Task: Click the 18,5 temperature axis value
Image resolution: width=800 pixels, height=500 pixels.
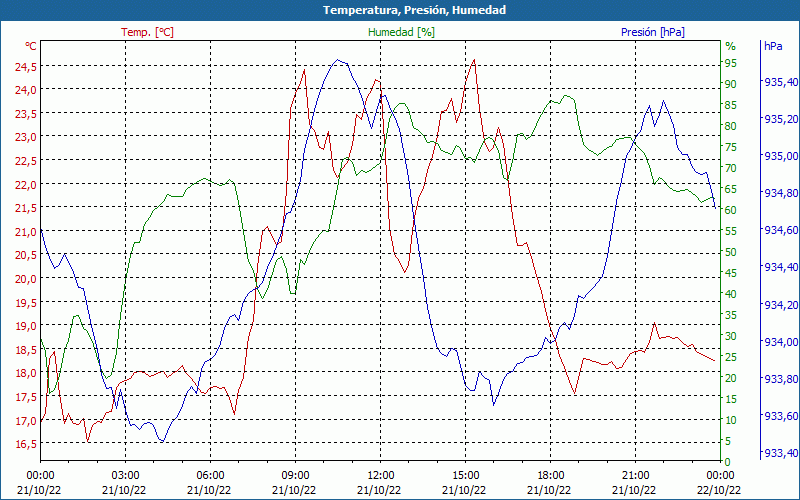Action: click(26, 349)
